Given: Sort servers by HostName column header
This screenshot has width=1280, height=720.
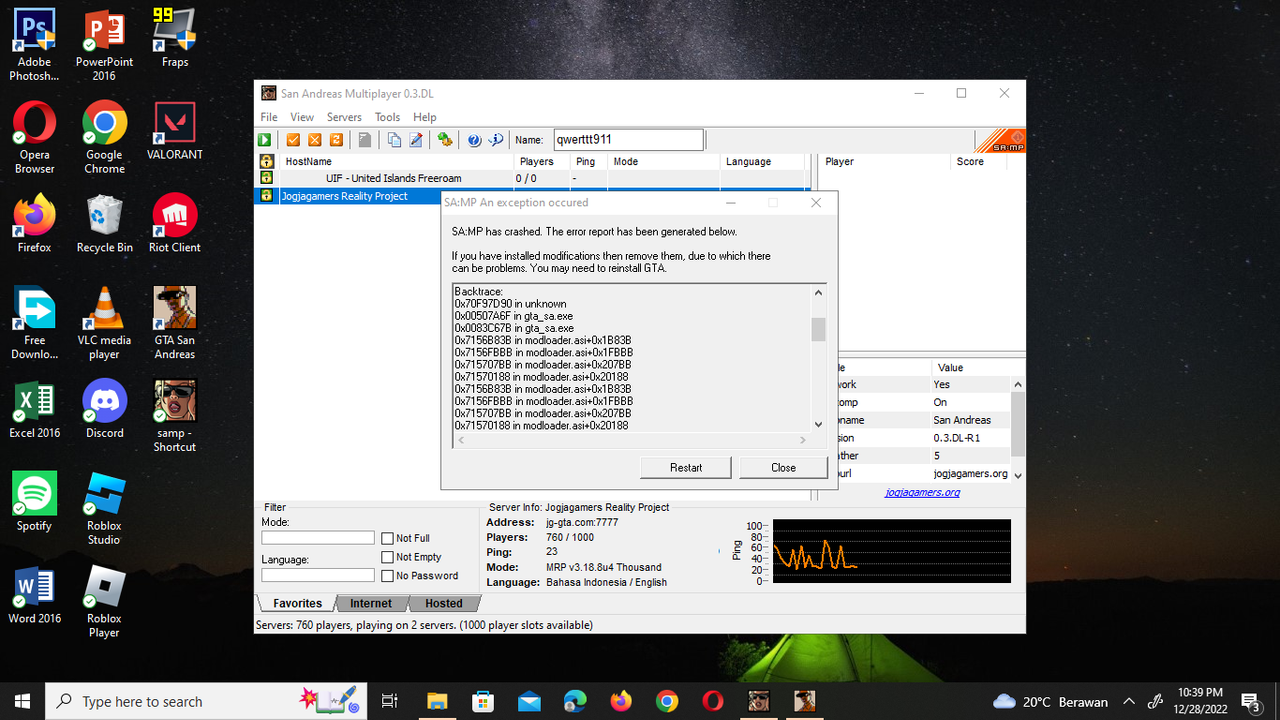Looking at the screenshot, I should coord(394,161).
